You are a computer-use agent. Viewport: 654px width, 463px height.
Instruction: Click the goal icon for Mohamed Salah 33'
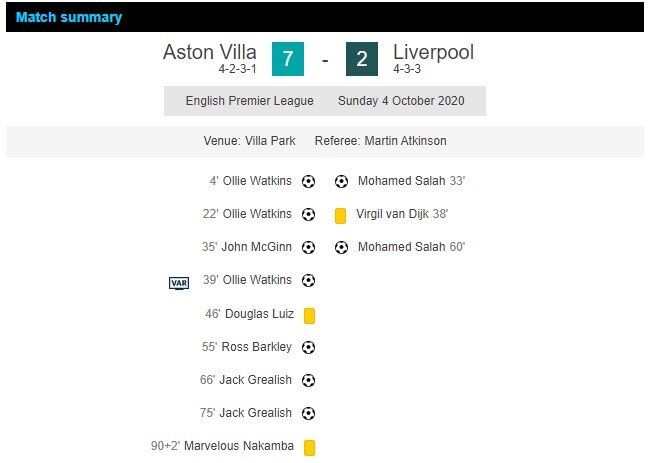tap(341, 181)
